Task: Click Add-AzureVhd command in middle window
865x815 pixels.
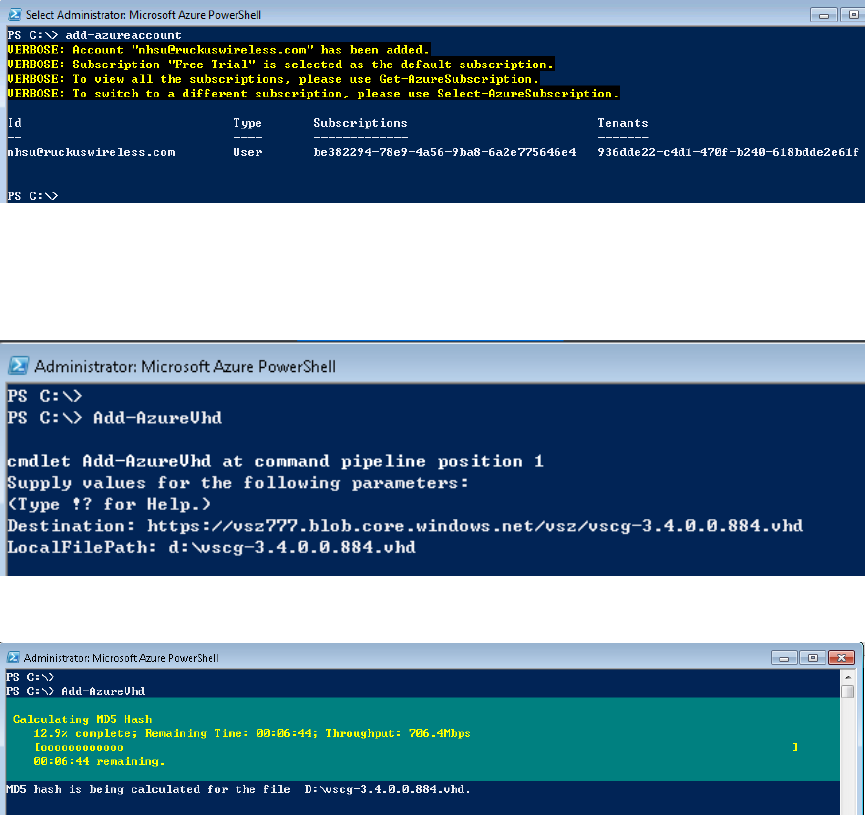Action: 158,418
